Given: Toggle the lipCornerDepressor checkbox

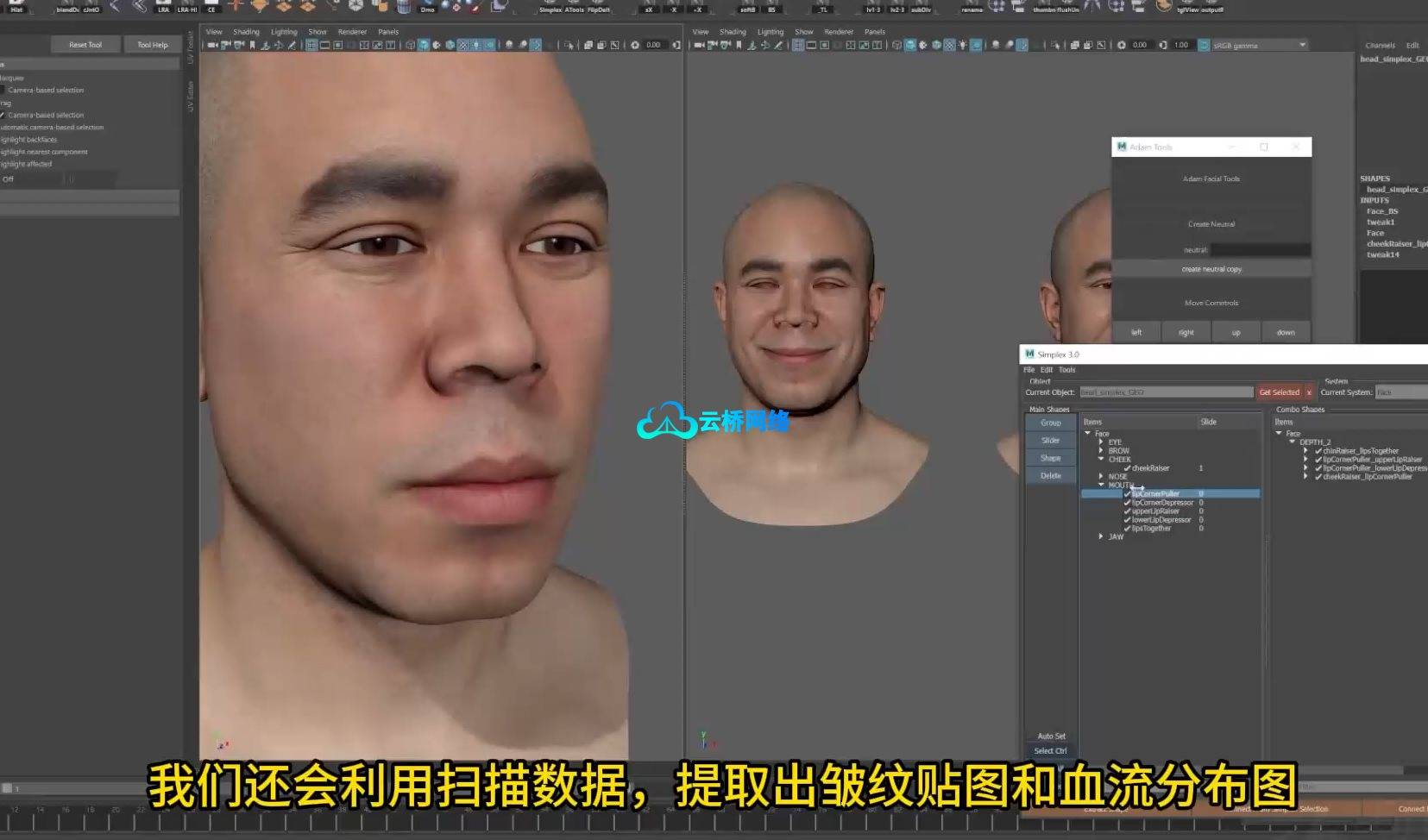Looking at the screenshot, I should pos(1127,503).
